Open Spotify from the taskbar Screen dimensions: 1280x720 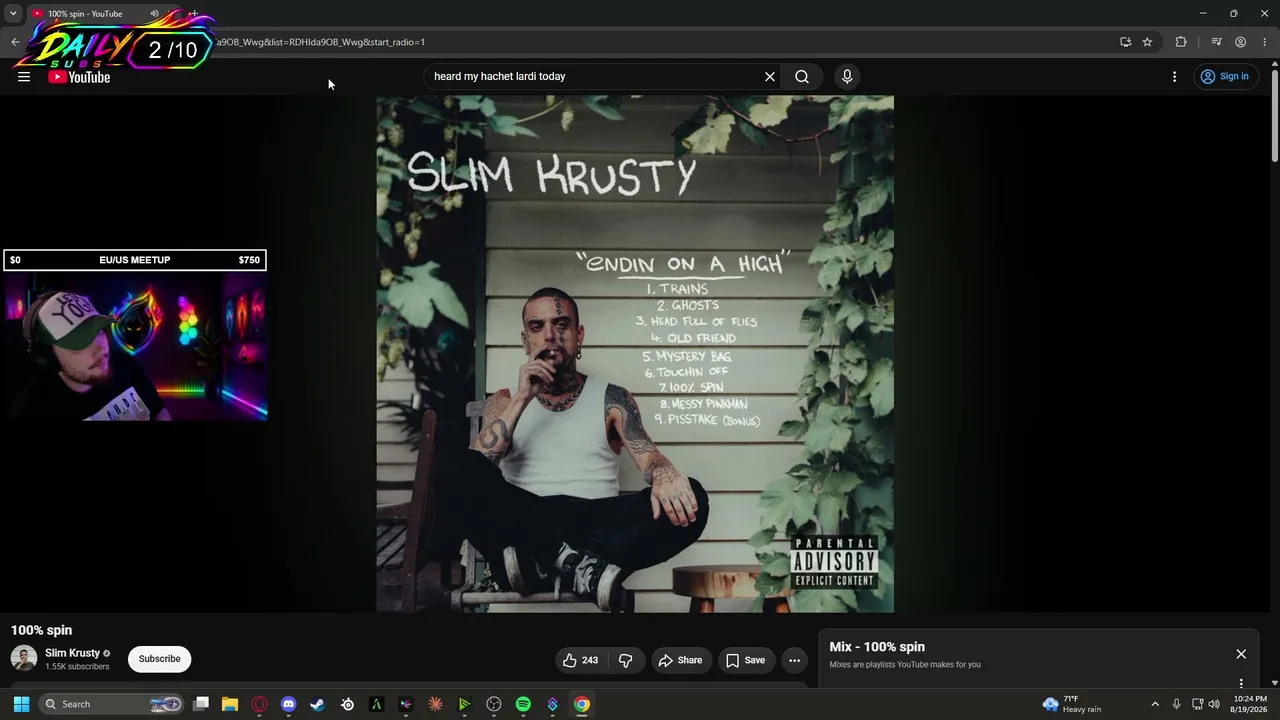[x=523, y=704]
